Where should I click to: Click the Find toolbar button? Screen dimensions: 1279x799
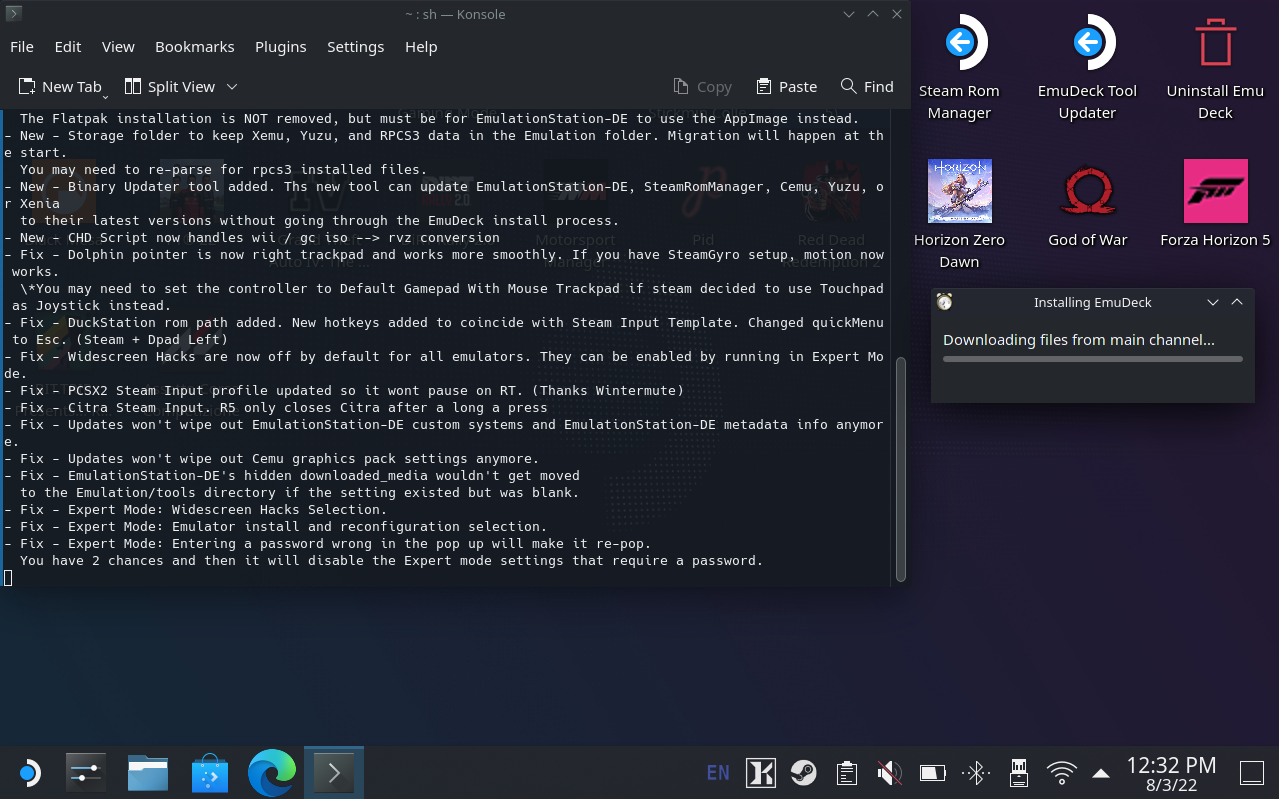pyautogui.click(x=867, y=87)
